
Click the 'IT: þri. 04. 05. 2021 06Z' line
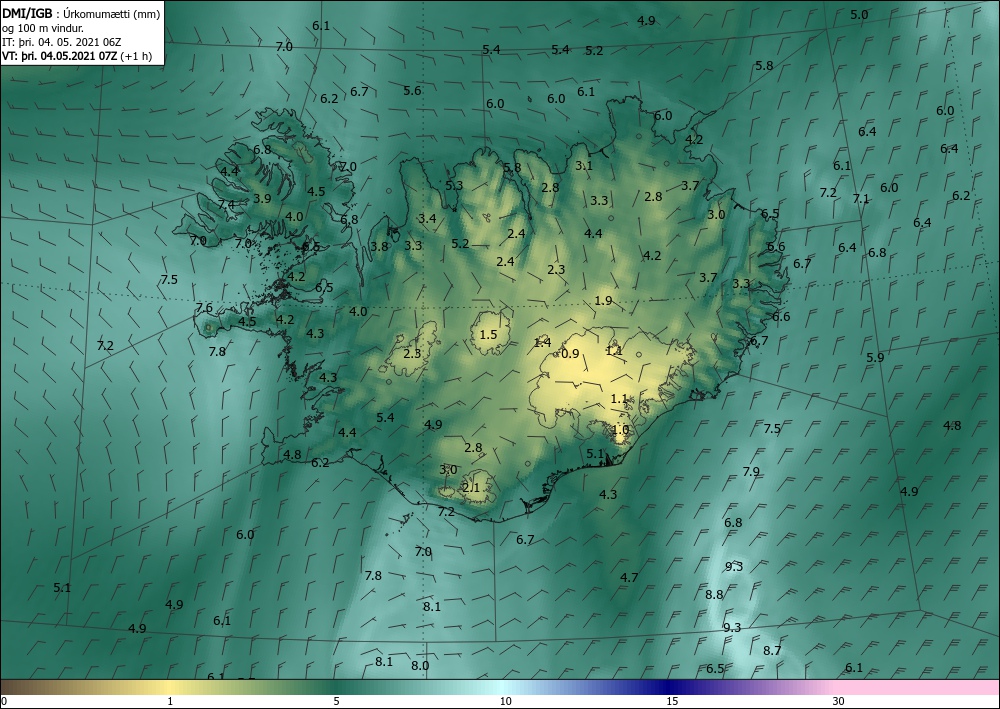(62, 42)
